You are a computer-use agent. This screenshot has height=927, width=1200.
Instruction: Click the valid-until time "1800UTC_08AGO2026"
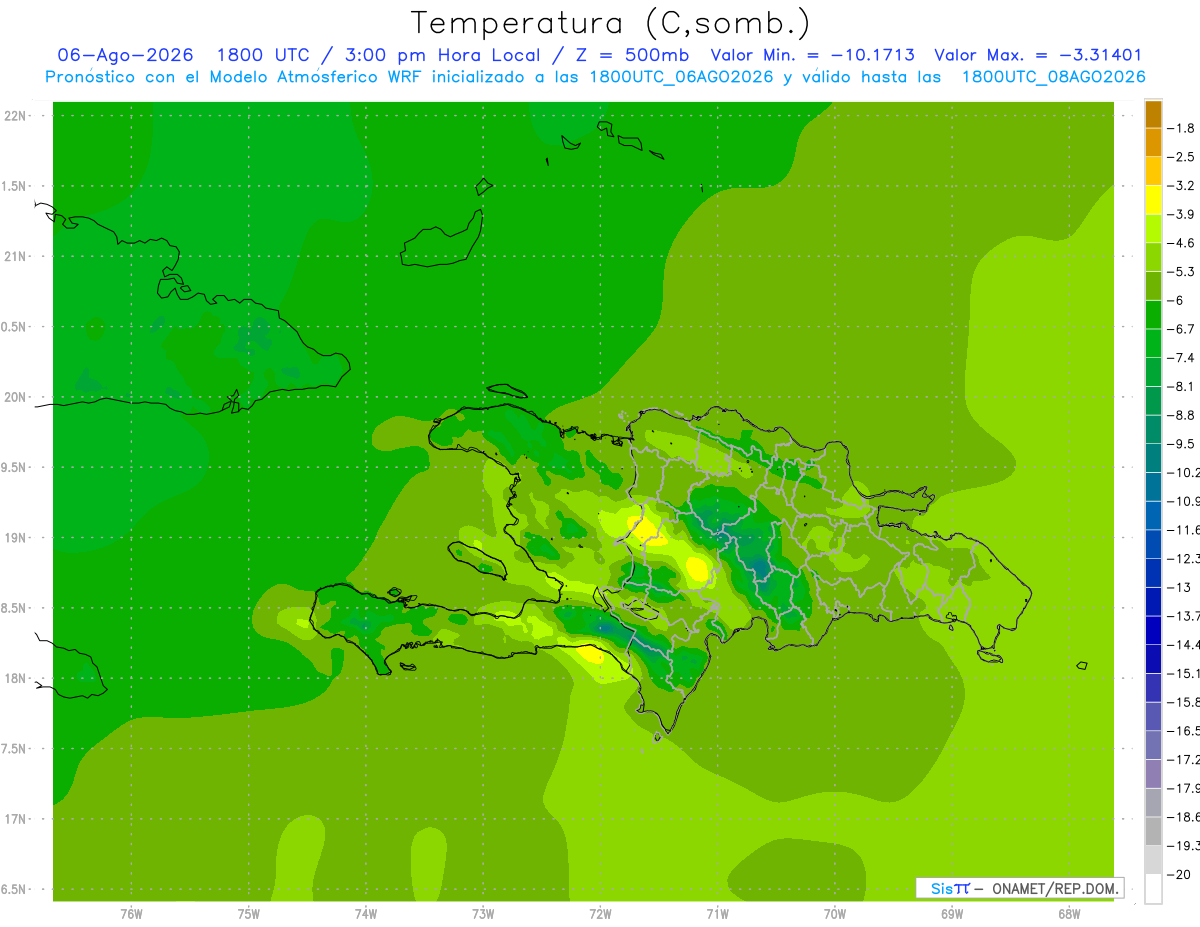click(x=1053, y=77)
